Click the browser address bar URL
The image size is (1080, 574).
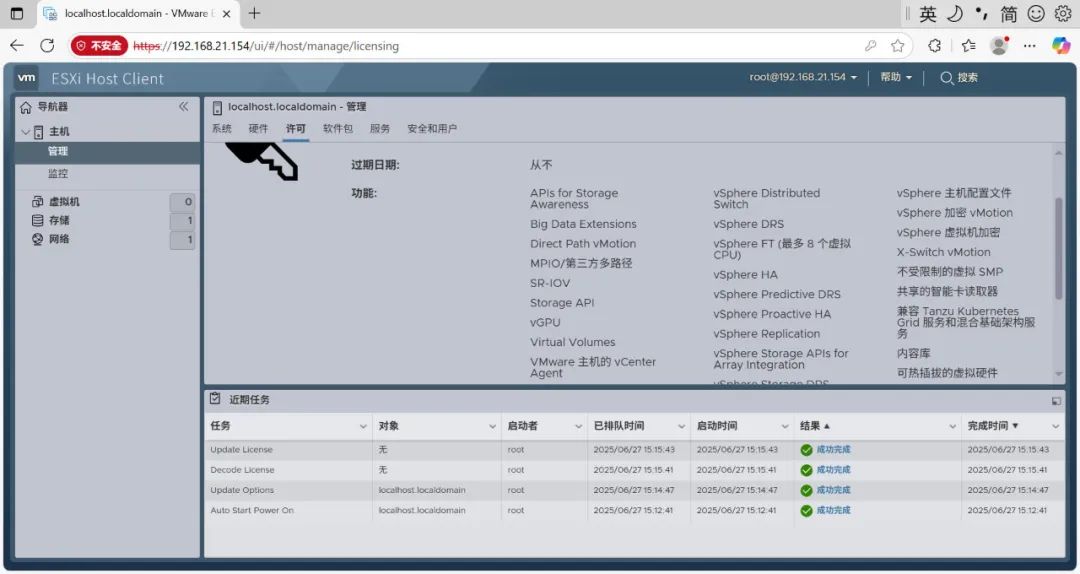[x=266, y=46]
